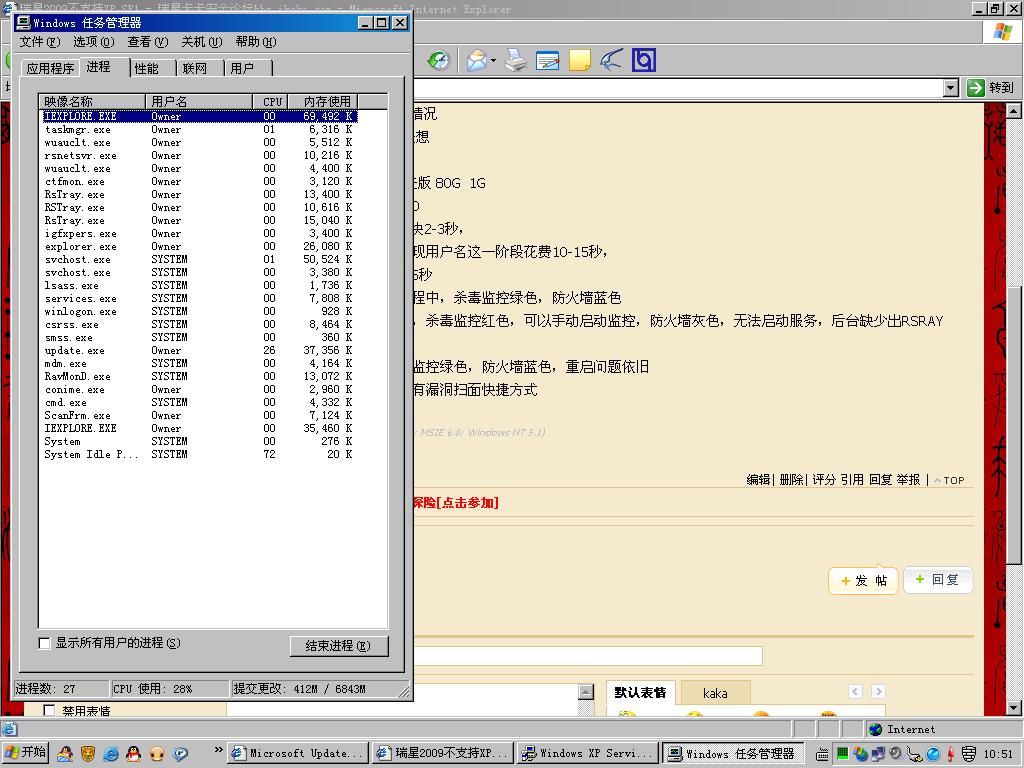Select the update.exe process row
This screenshot has width=1024, height=768.
coord(199,351)
